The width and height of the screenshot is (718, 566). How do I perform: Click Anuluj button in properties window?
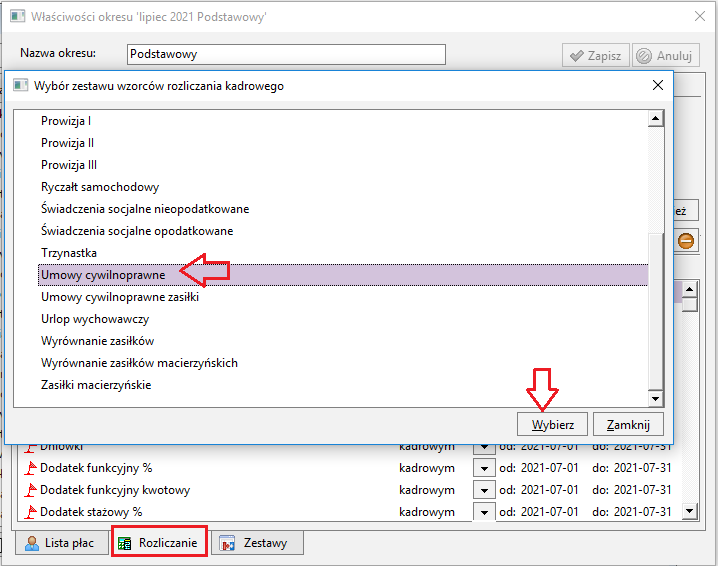(x=666, y=56)
